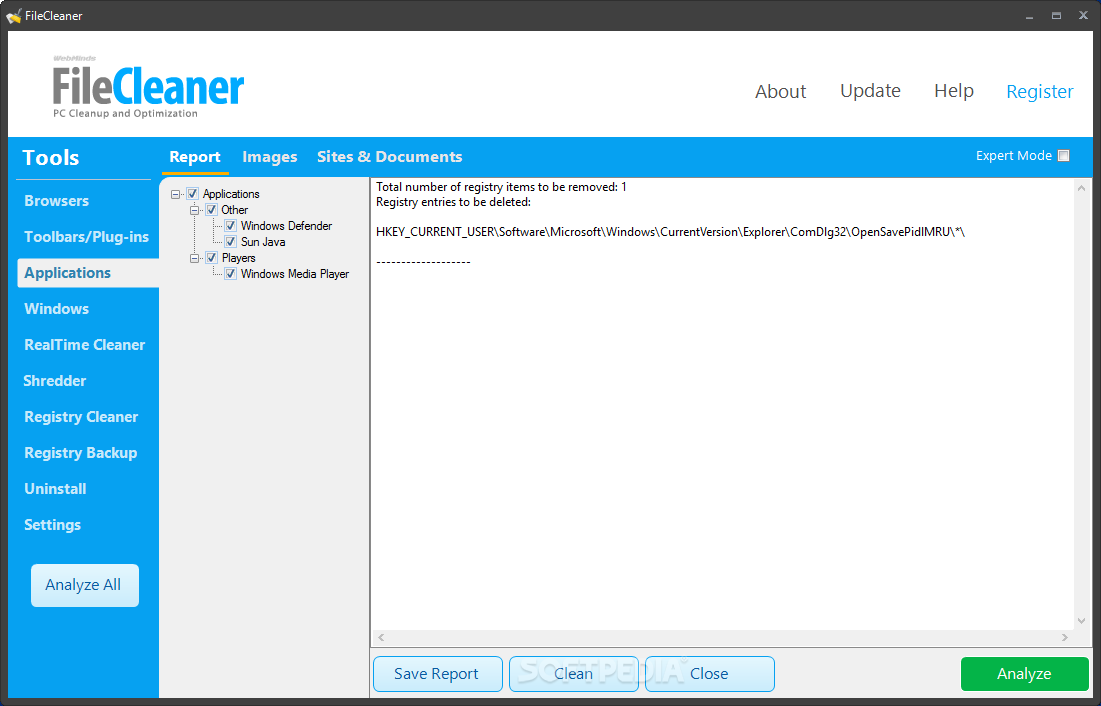This screenshot has height=706, width=1101.
Task: Open the Windows tool in sidebar
Action: point(57,309)
